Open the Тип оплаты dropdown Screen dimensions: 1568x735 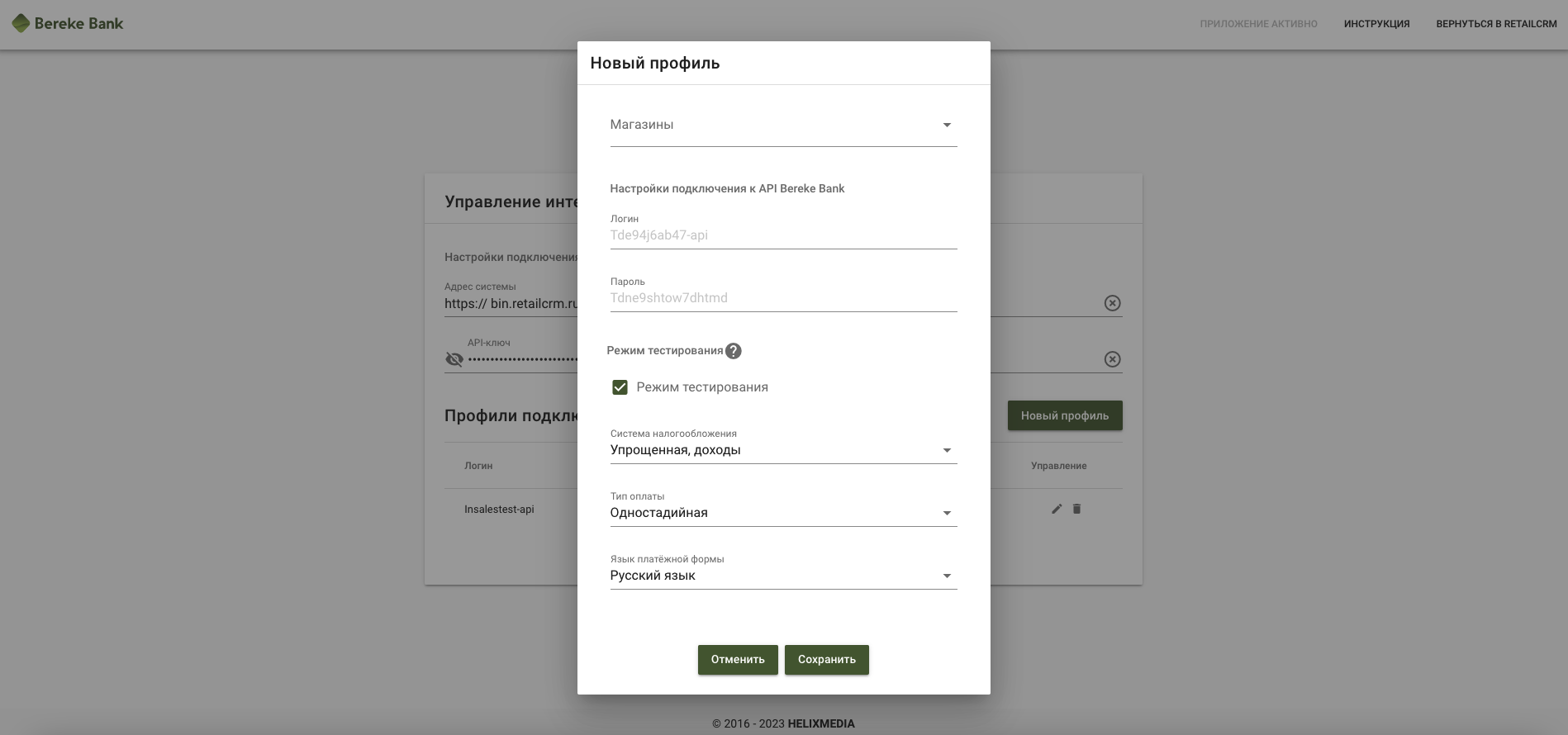(783, 513)
